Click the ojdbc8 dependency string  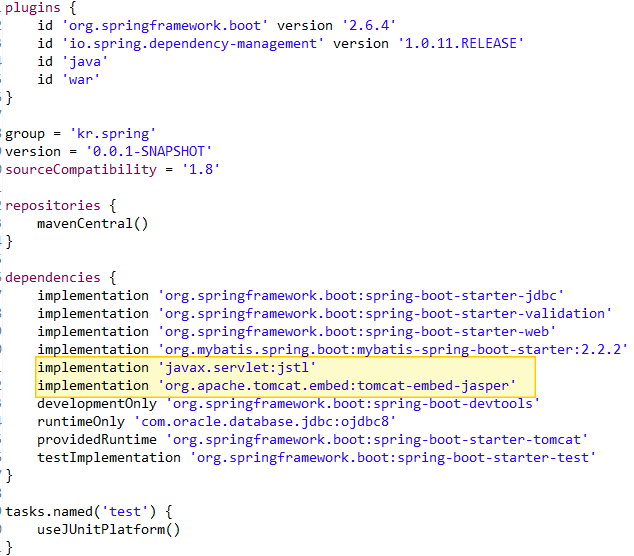click(264, 422)
